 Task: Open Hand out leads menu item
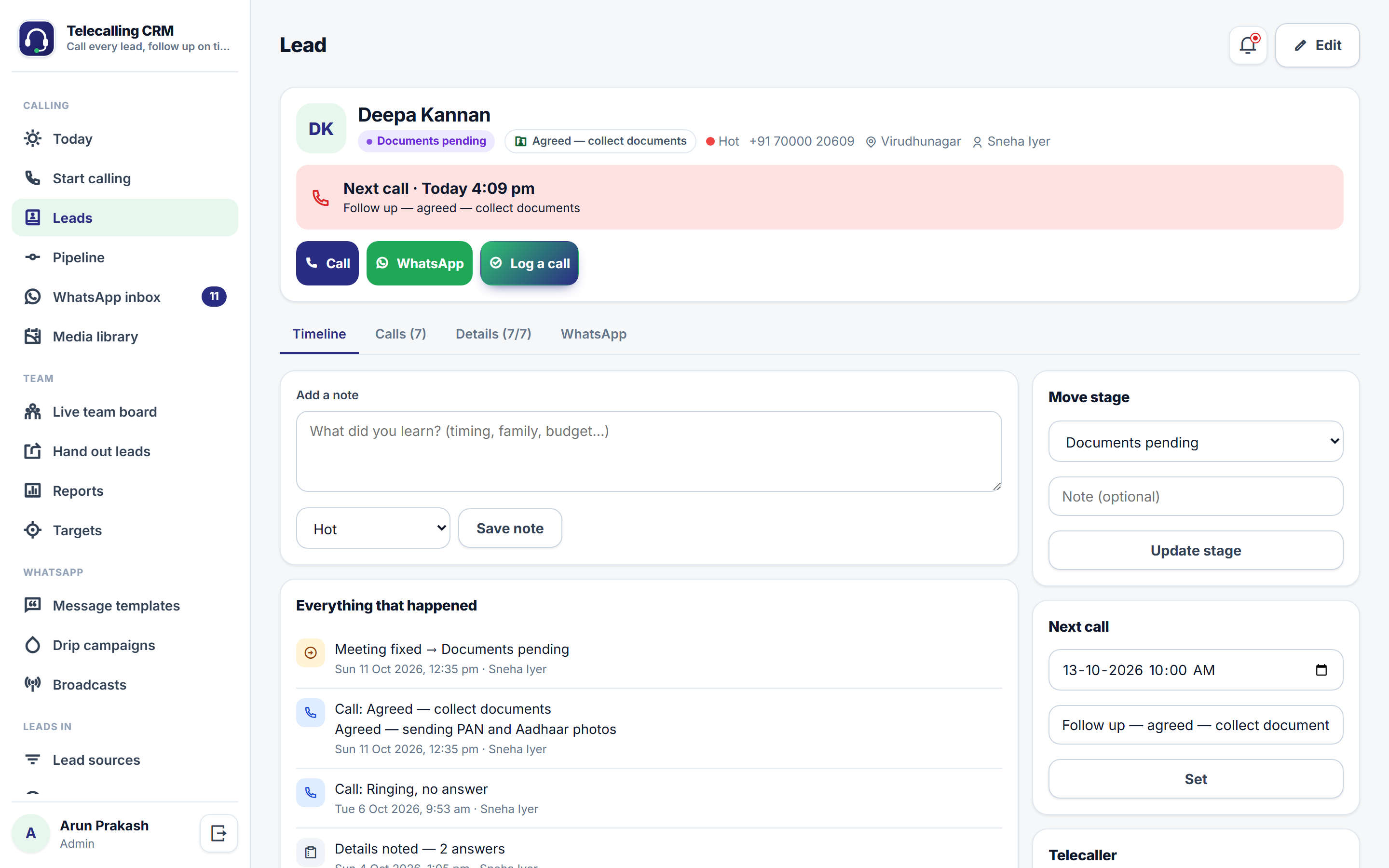point(124,451)
